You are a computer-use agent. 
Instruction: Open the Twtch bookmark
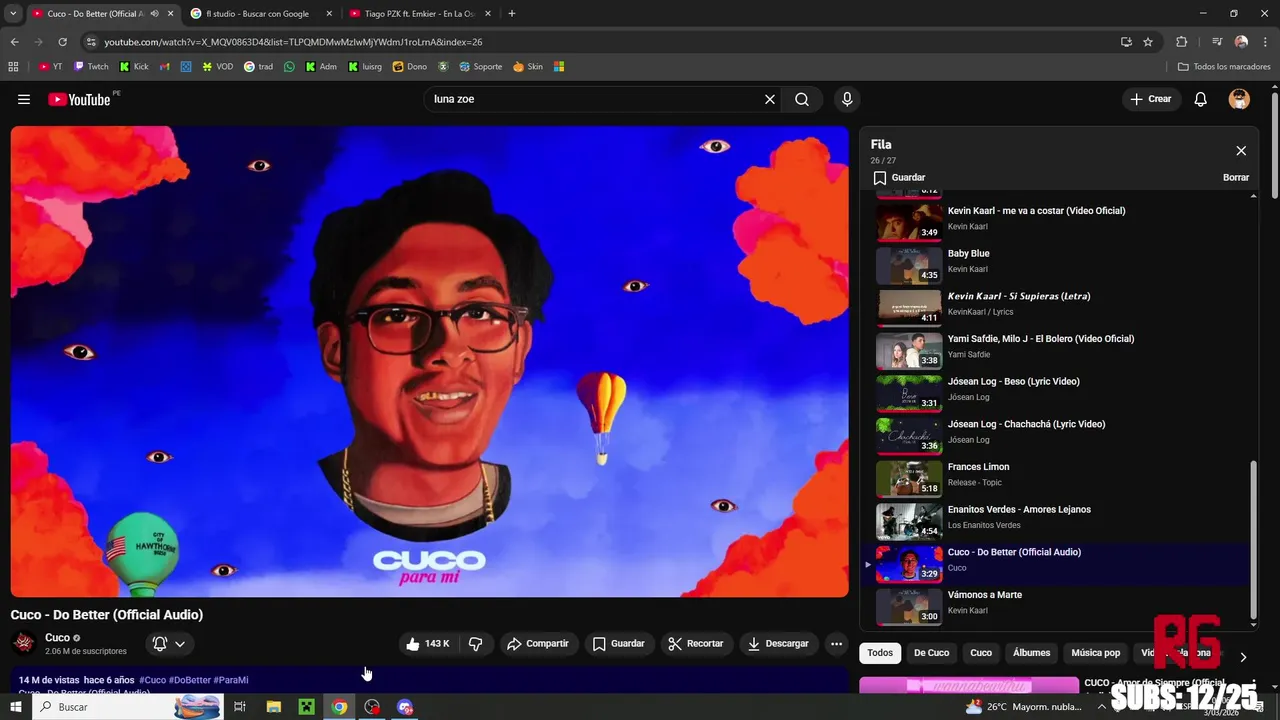[x=91, y=67]
